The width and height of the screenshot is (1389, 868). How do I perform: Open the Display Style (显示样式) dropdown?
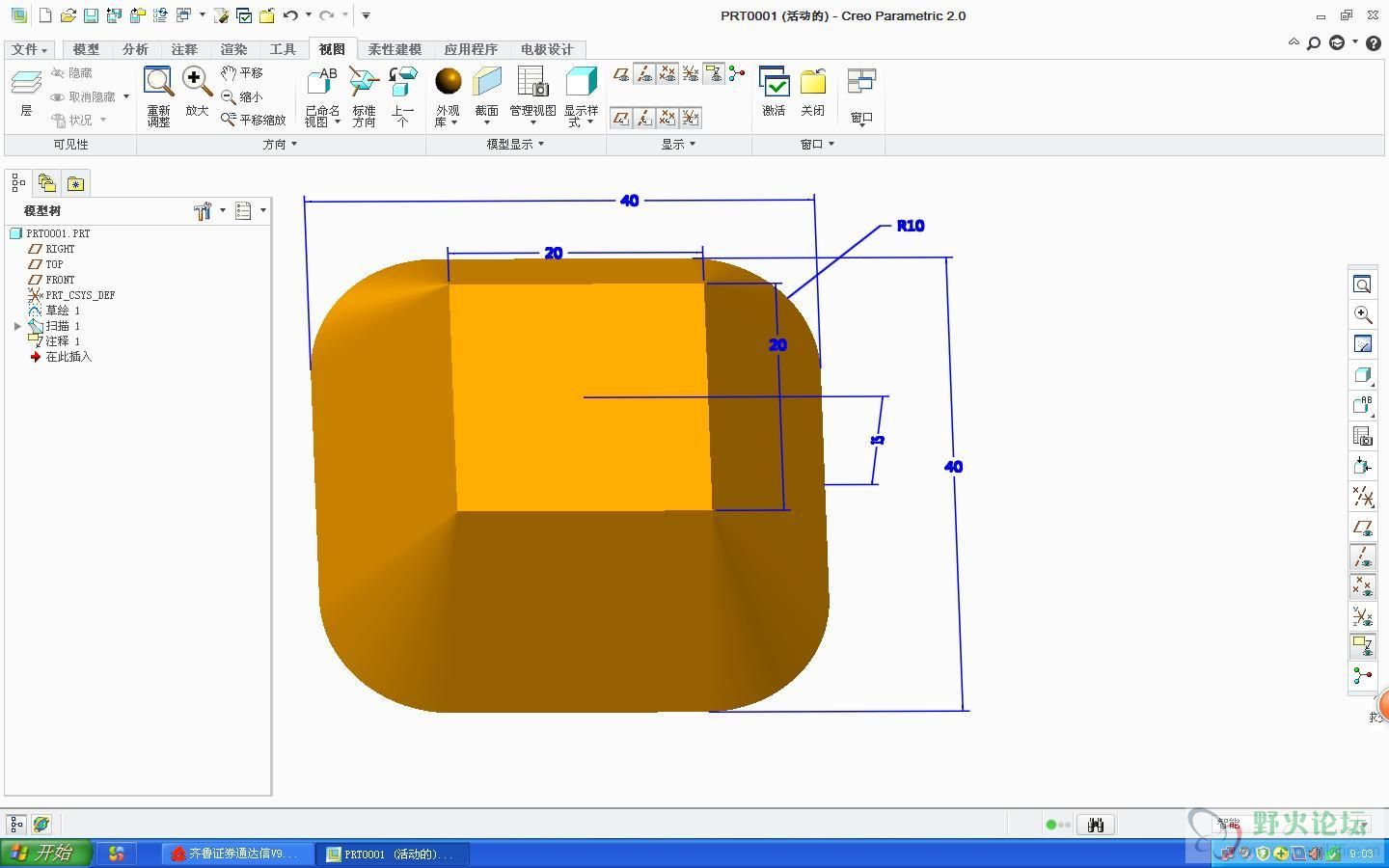coord(582,96)
